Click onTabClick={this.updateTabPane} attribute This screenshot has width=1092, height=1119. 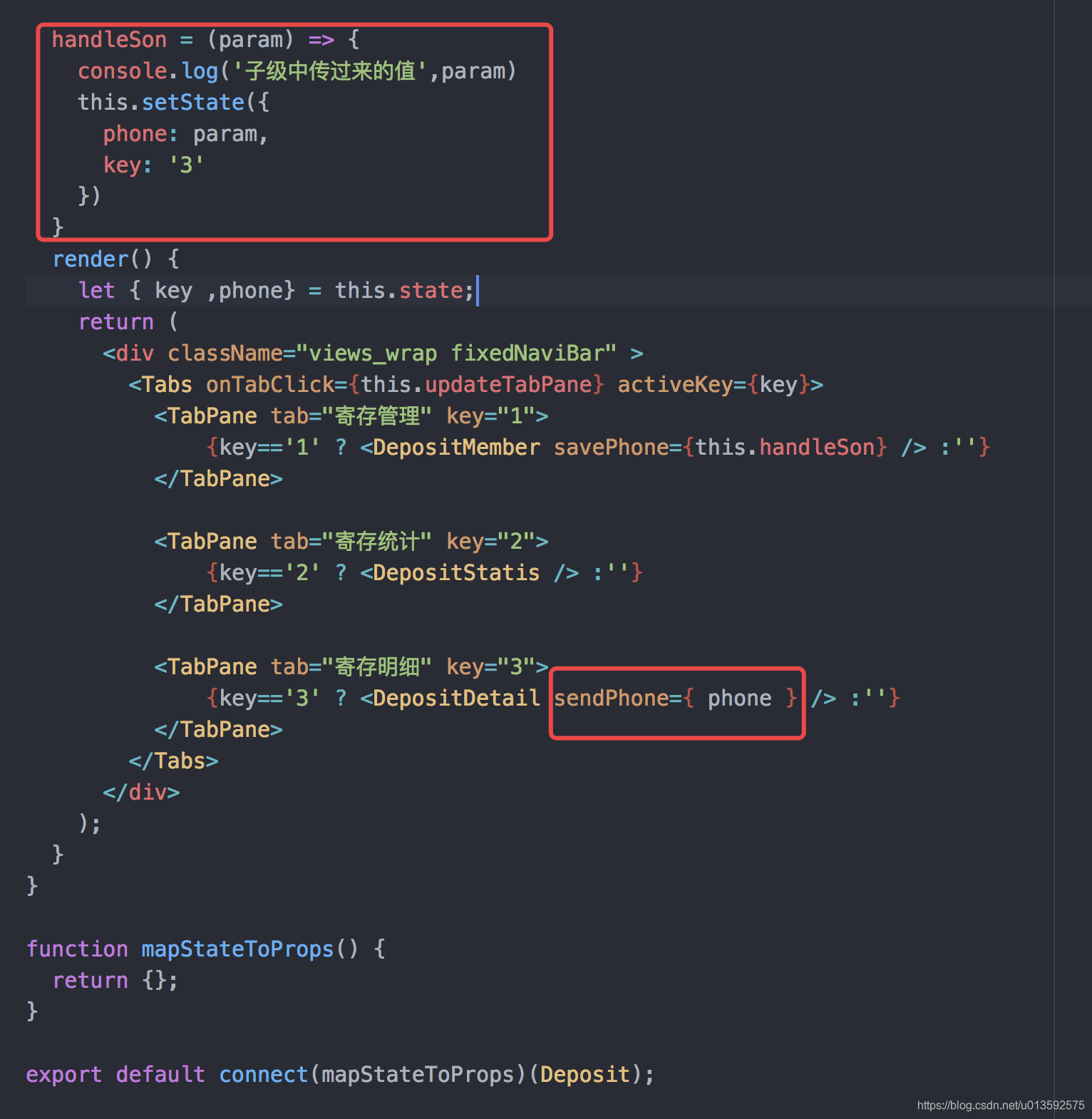[x=405, y=385]
